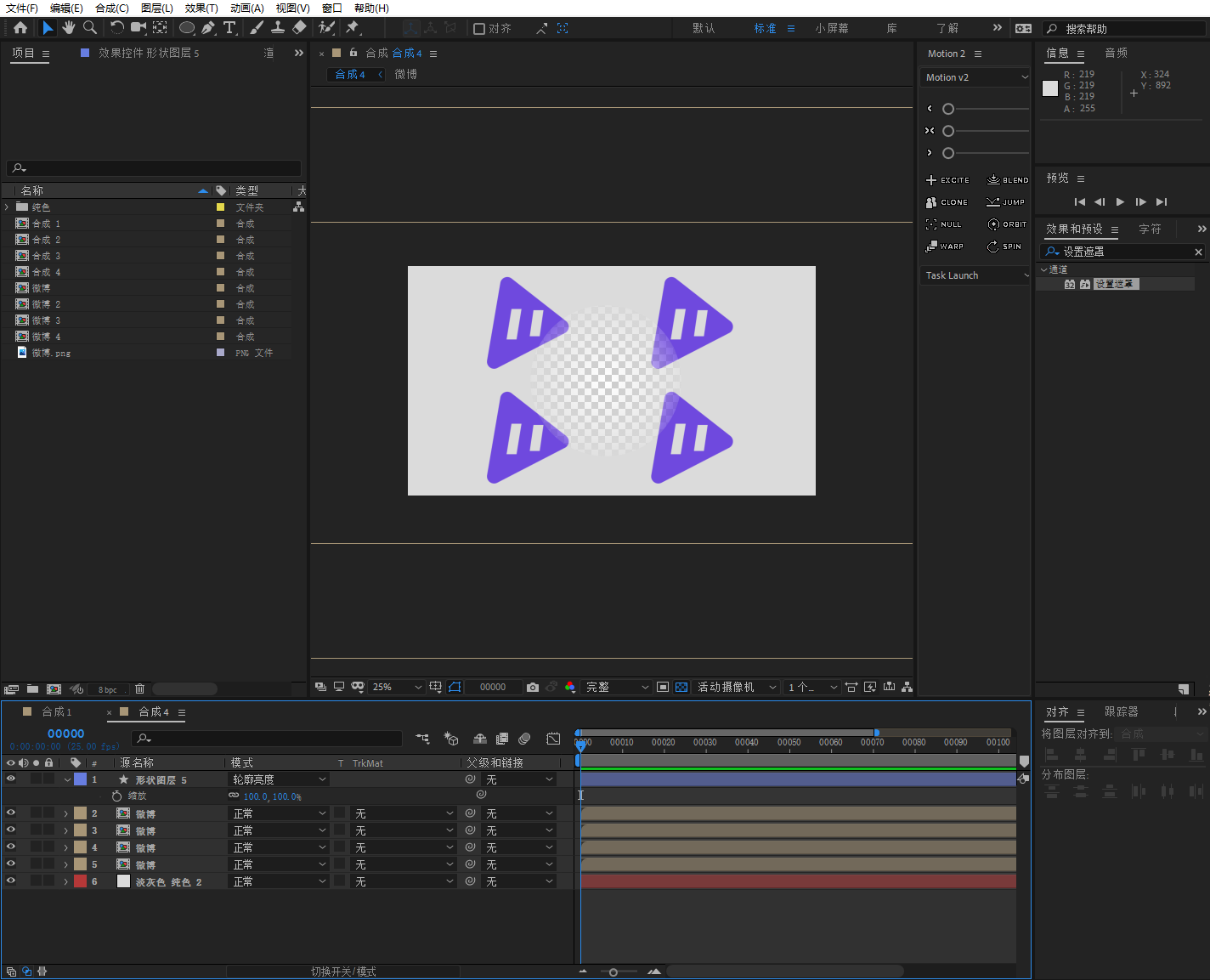Viewport: 1210px width, 980px height.
Task: Jump to first frame in Preview panel
Action: click(x=1079, y=202)
